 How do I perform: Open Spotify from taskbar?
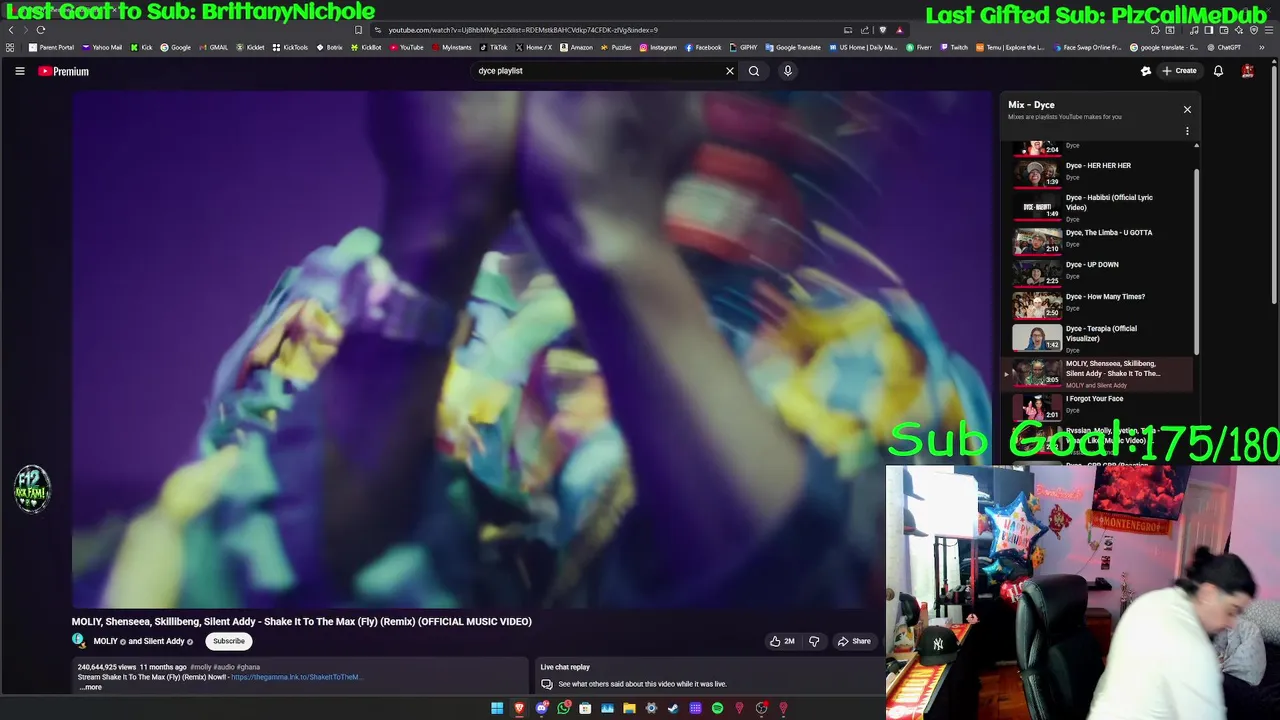coord(717,708)
